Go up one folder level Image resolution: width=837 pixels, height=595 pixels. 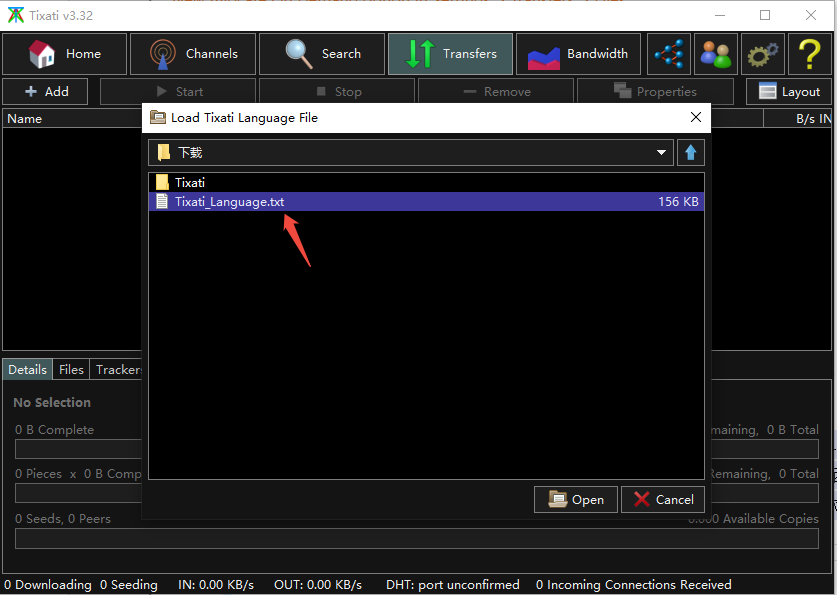tap(690, 153)
